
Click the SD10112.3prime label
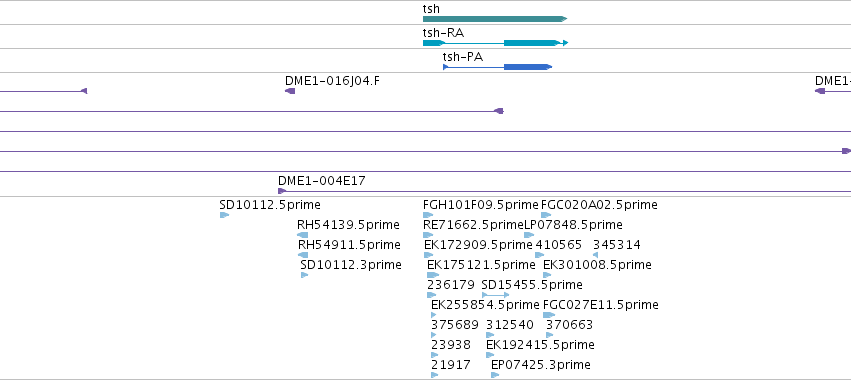coord(351,265)
